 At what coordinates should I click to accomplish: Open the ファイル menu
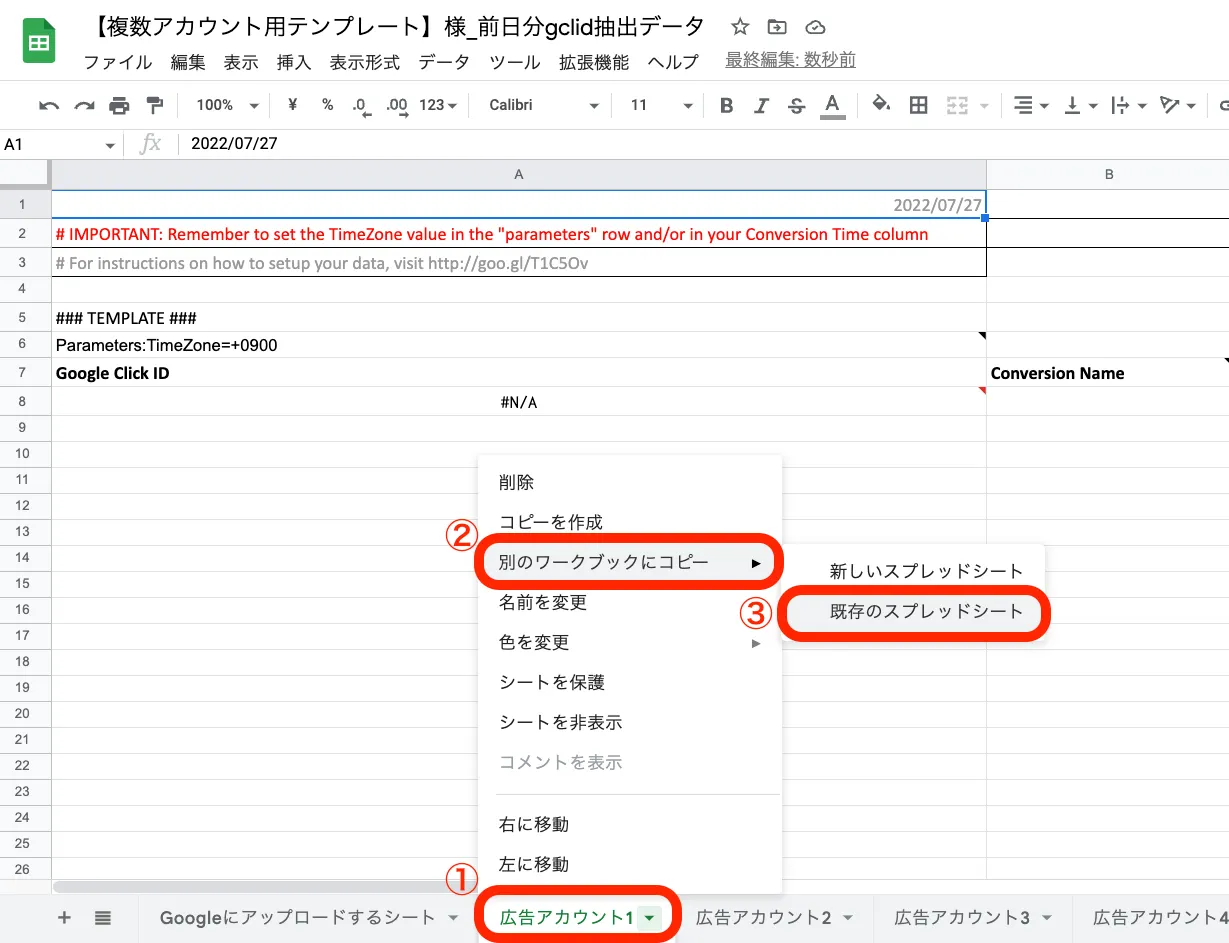tap(118, 62)
